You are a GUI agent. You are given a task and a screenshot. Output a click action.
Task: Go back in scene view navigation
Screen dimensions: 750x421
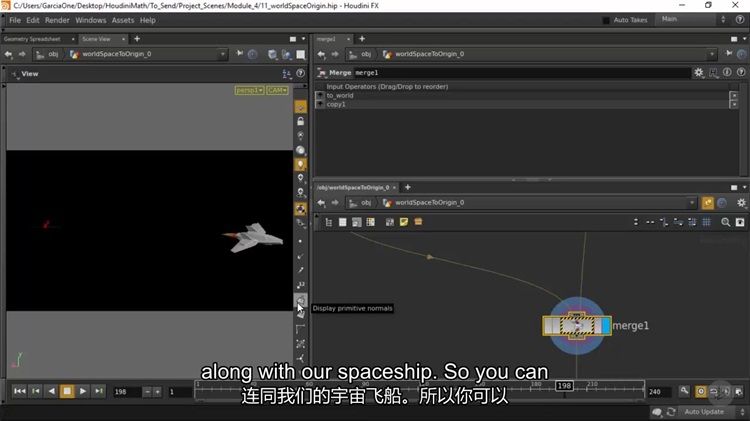click(x=8, y=54)
